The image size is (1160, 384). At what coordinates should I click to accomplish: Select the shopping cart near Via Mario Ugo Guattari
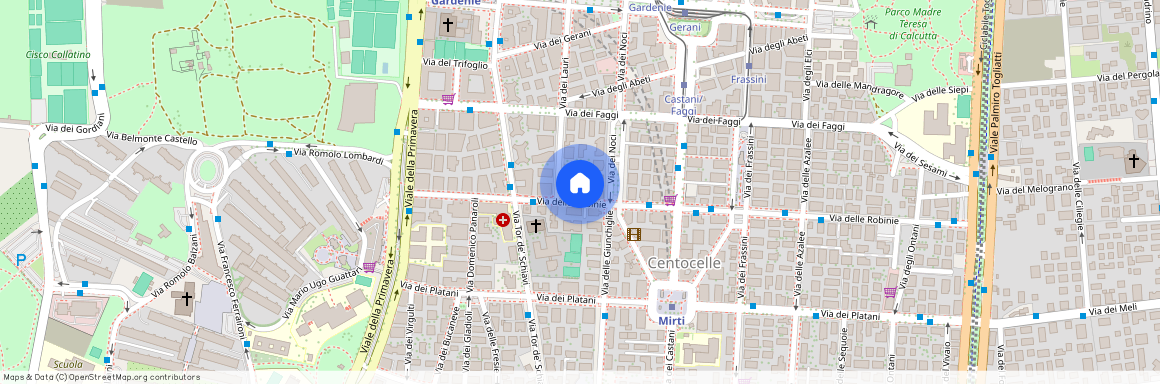pyautogui.click(x=369, y=267)
